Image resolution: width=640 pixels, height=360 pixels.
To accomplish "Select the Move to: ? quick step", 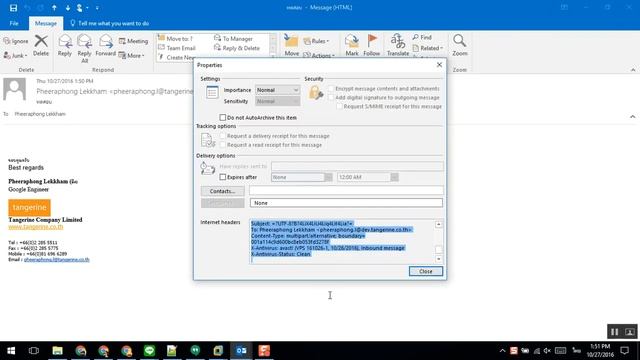I will tap(175, 38).
